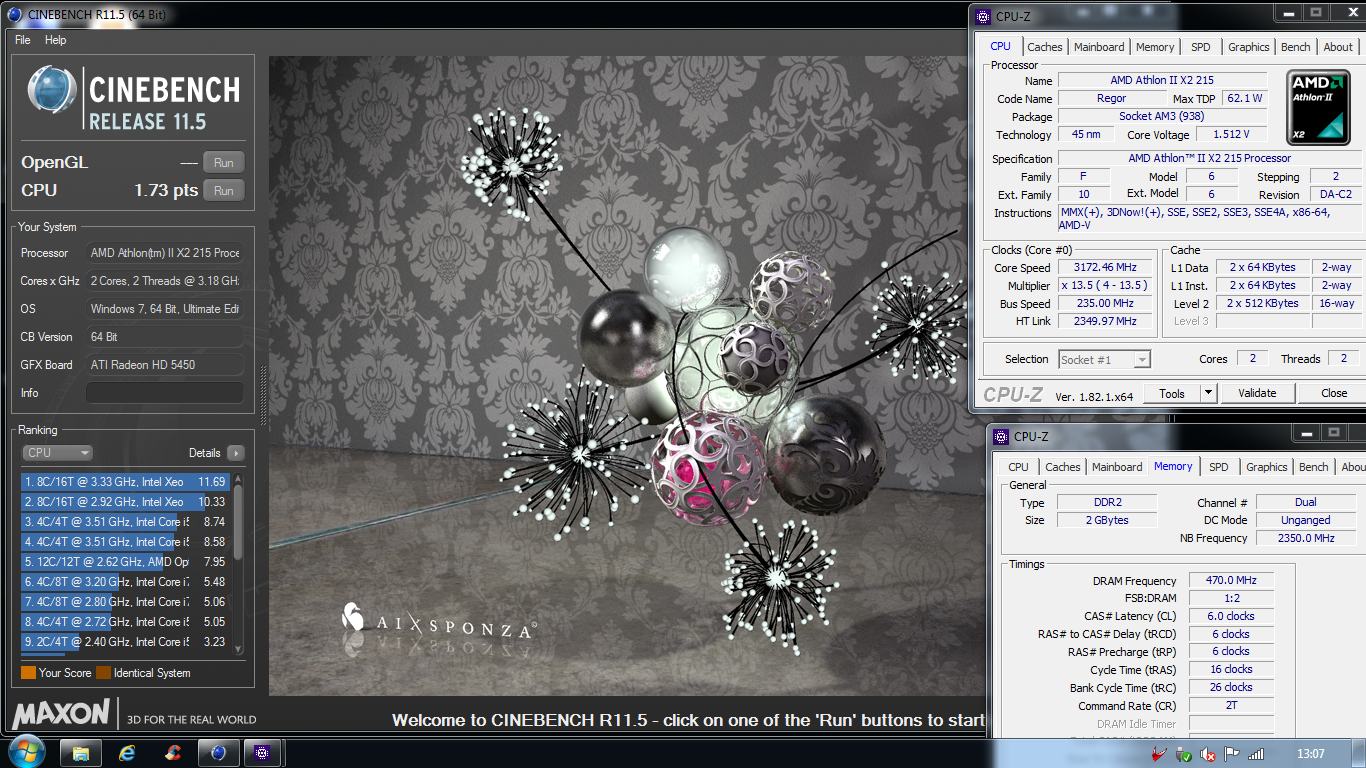This screenshot has width=1366, height=768.
Task: Click the ranking list vertical scrollbar thumb
Action: point(238,524)
